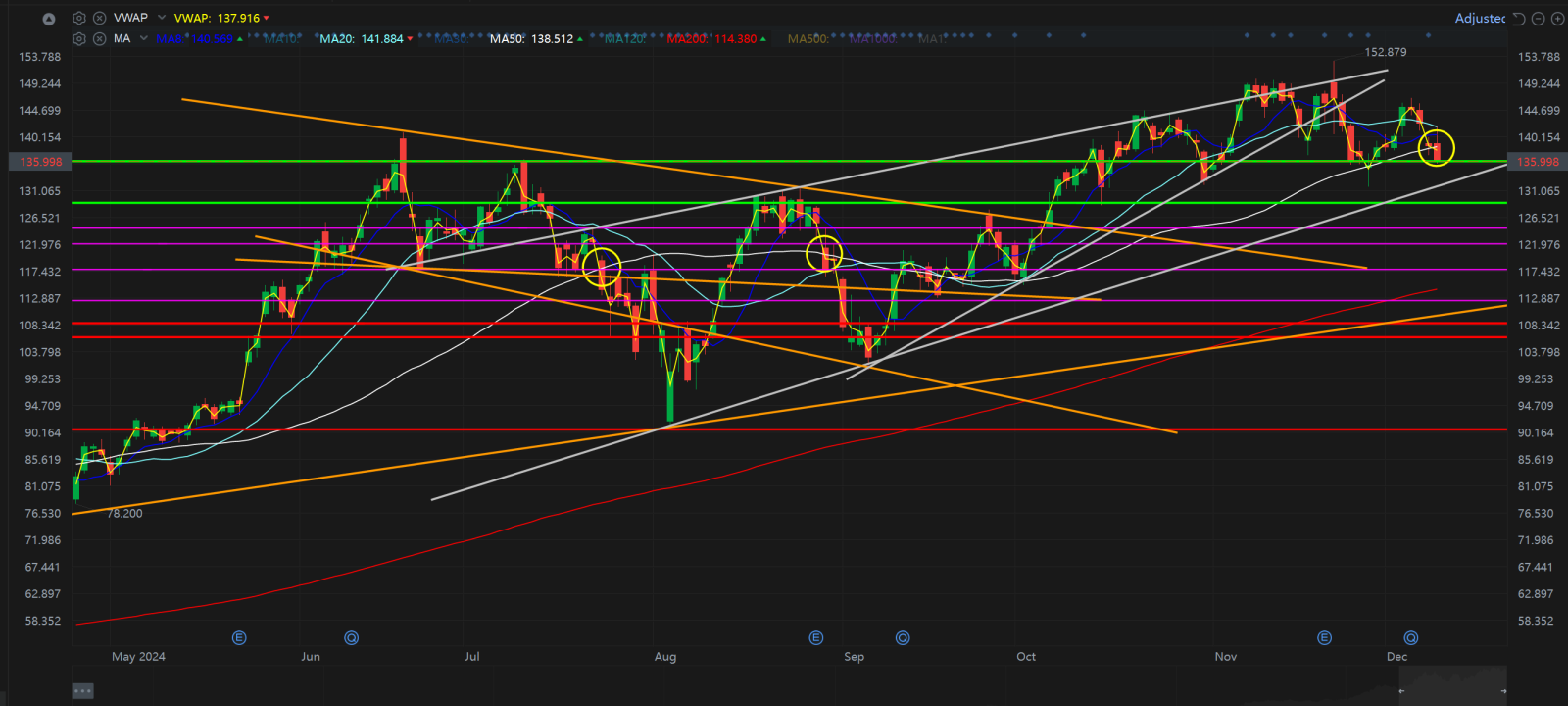The width and height of the screenshot is (1568, 706).
Task: Click the Adjusted price link
Action: [x=1480, y=18]
